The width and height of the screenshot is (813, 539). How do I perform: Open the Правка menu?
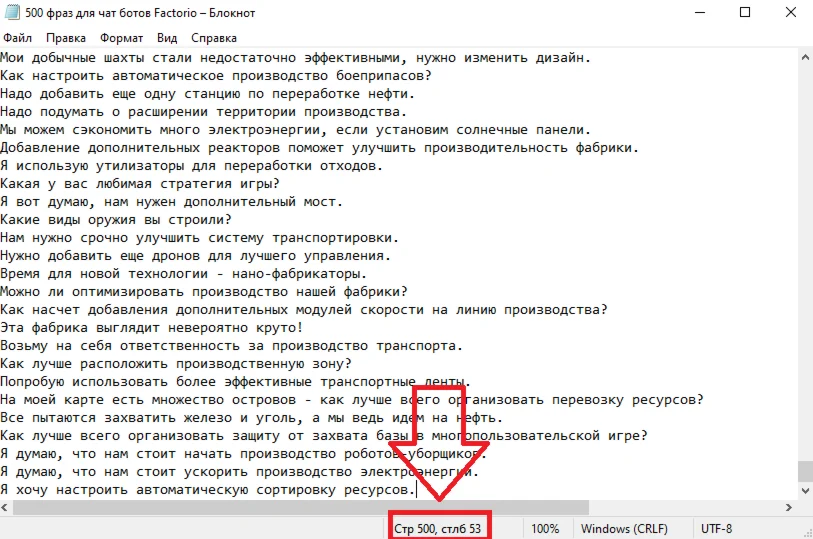65,38
